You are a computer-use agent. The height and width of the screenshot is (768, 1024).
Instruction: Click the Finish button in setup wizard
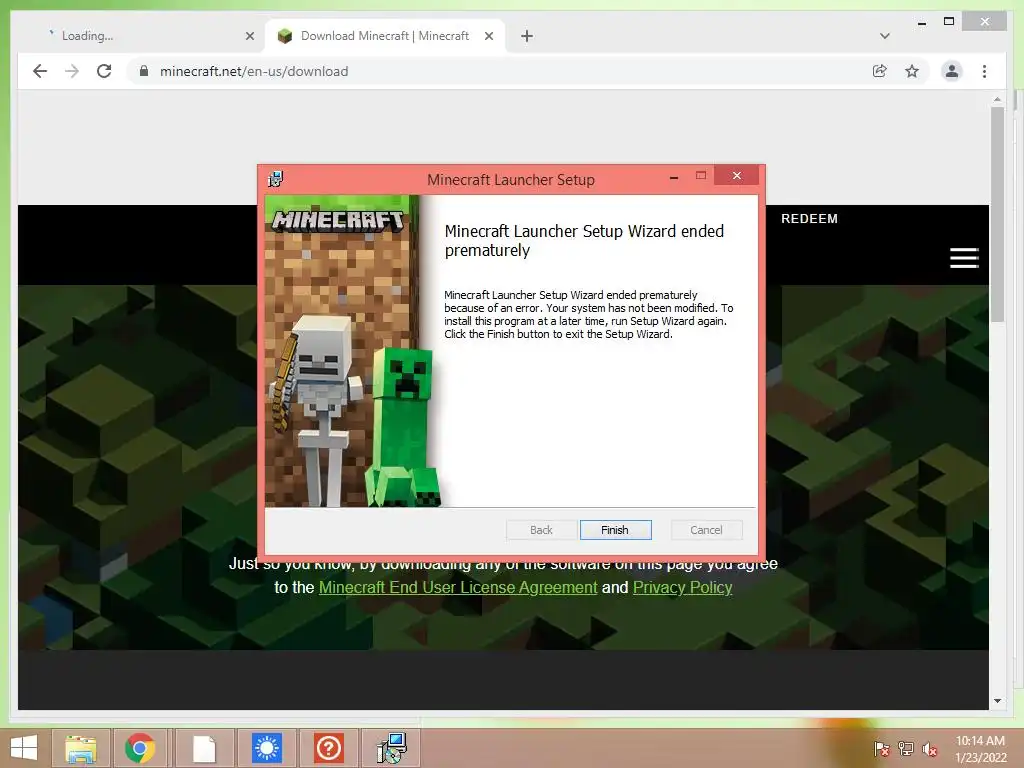[x=615, y=530]
